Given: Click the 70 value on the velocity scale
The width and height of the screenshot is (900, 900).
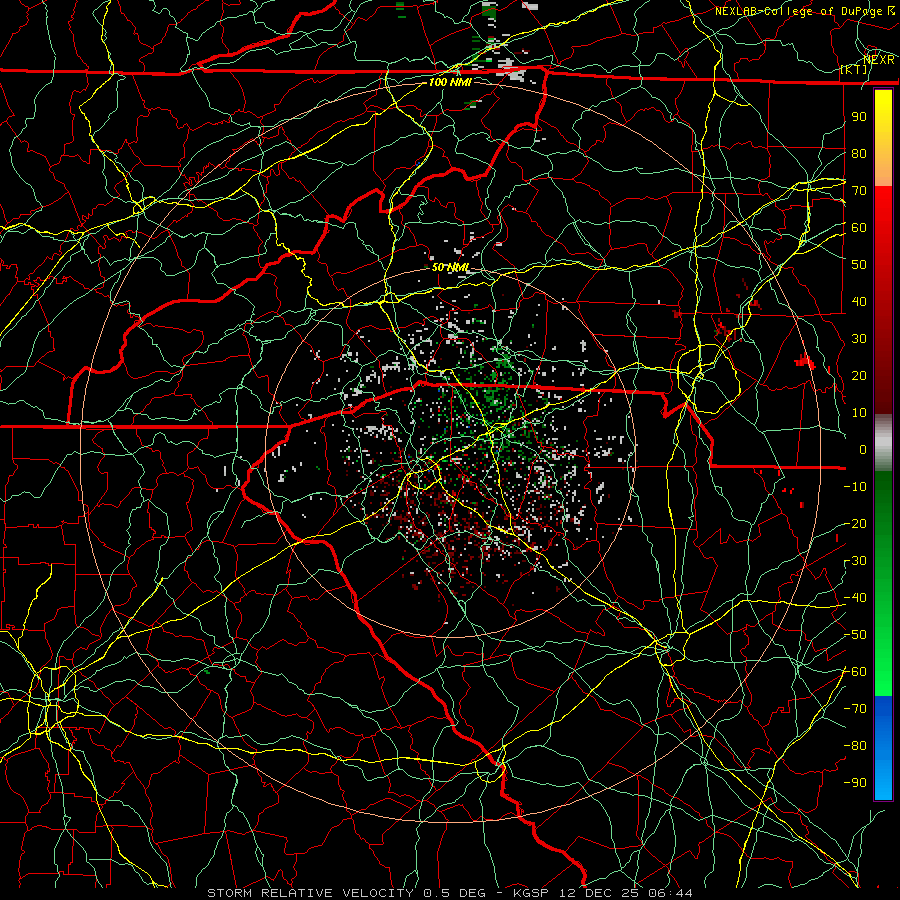Looking at the screenshot, I should pos(859,191).
